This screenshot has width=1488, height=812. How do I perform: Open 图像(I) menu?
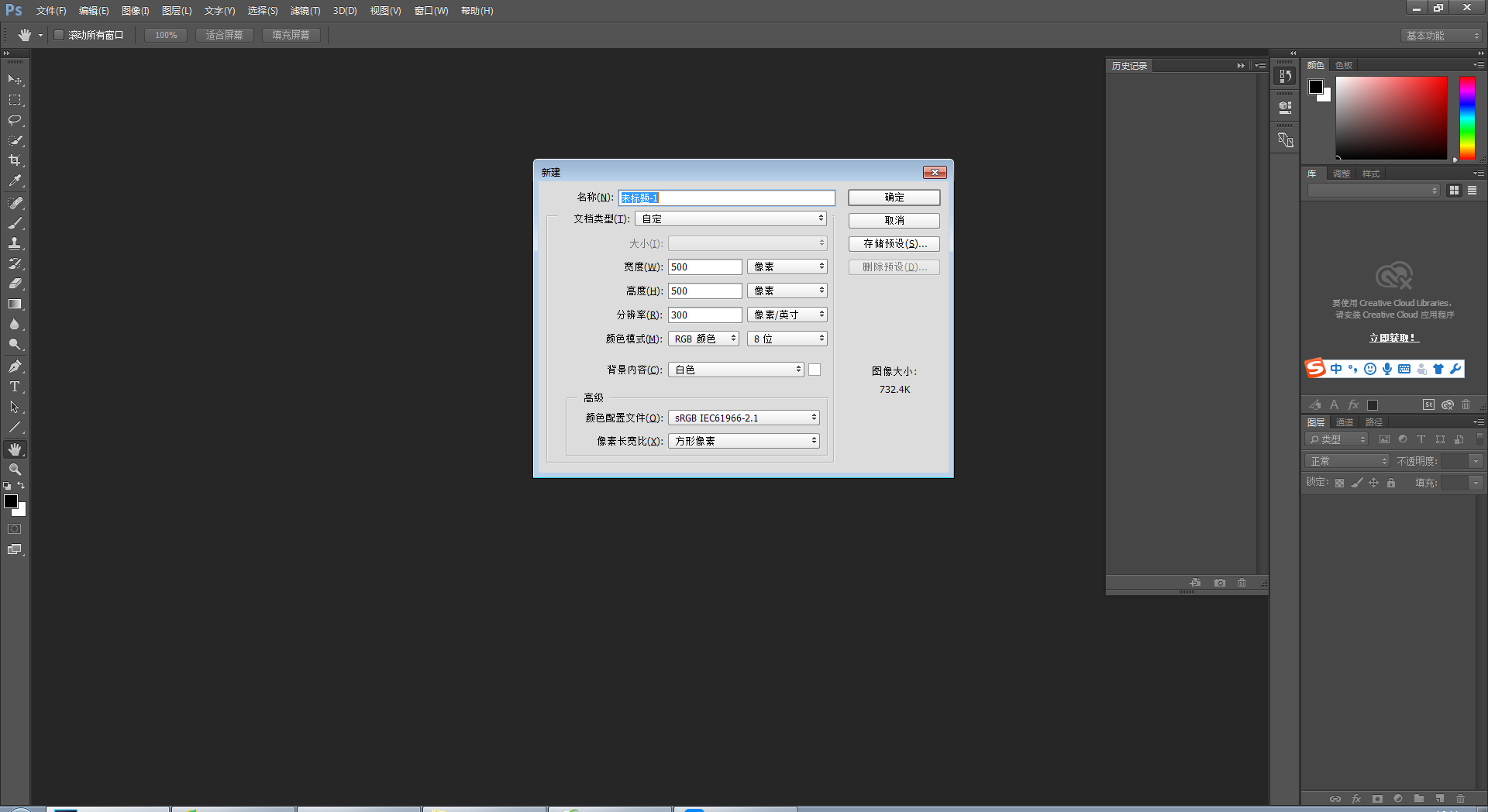coord(136,11)
